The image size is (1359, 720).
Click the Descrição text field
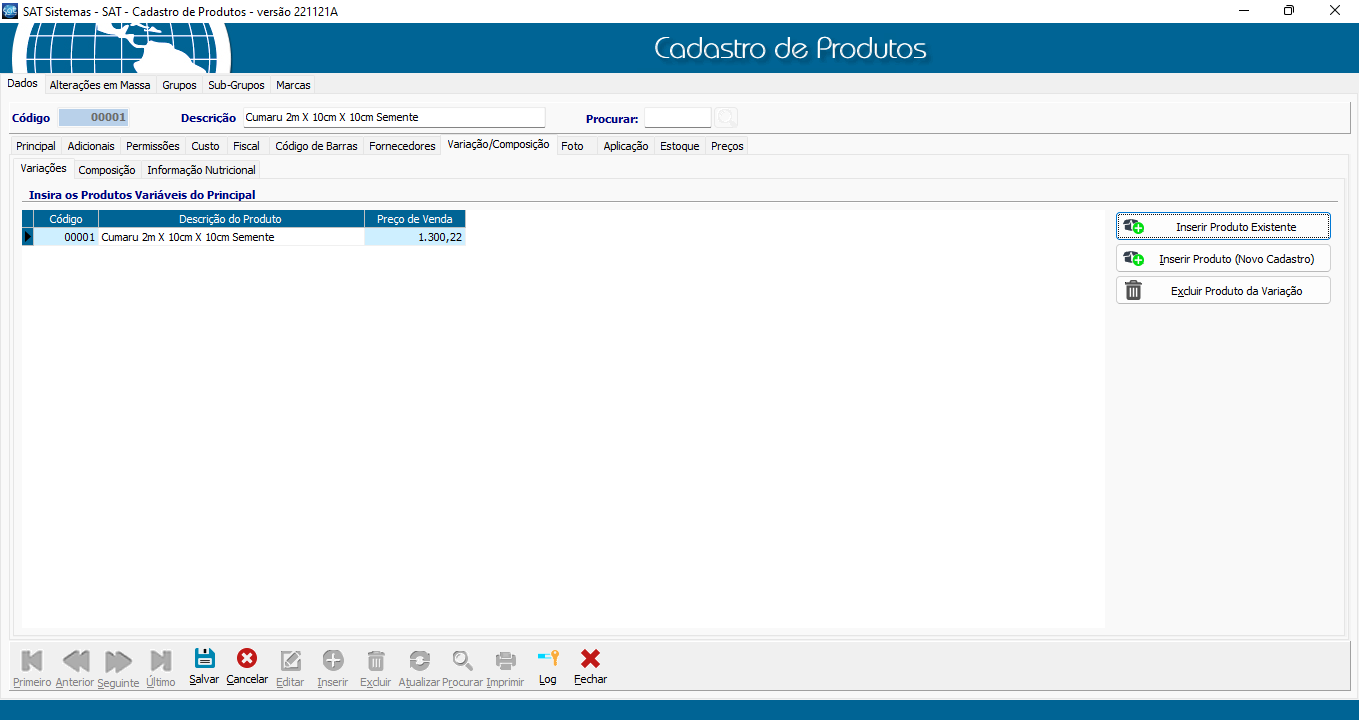(394, 118)
